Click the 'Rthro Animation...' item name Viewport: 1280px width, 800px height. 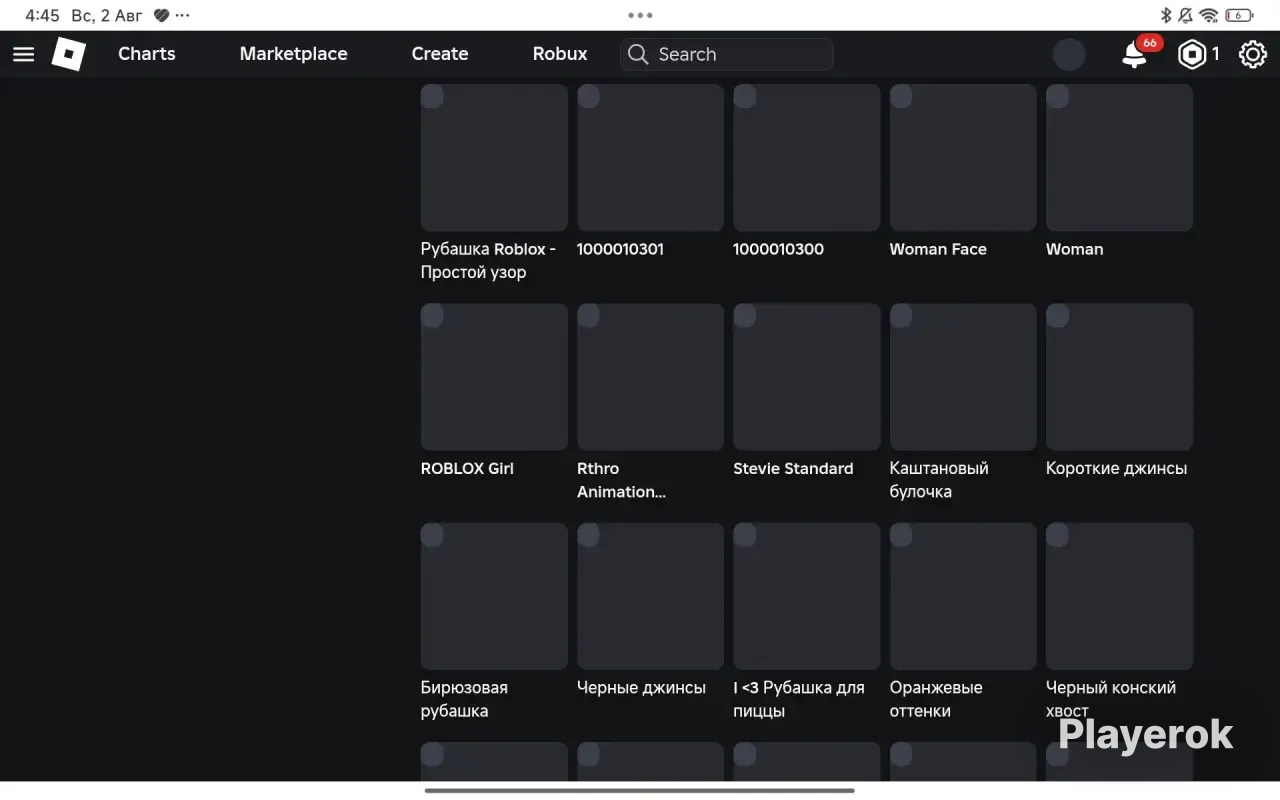tap(621, 480)
